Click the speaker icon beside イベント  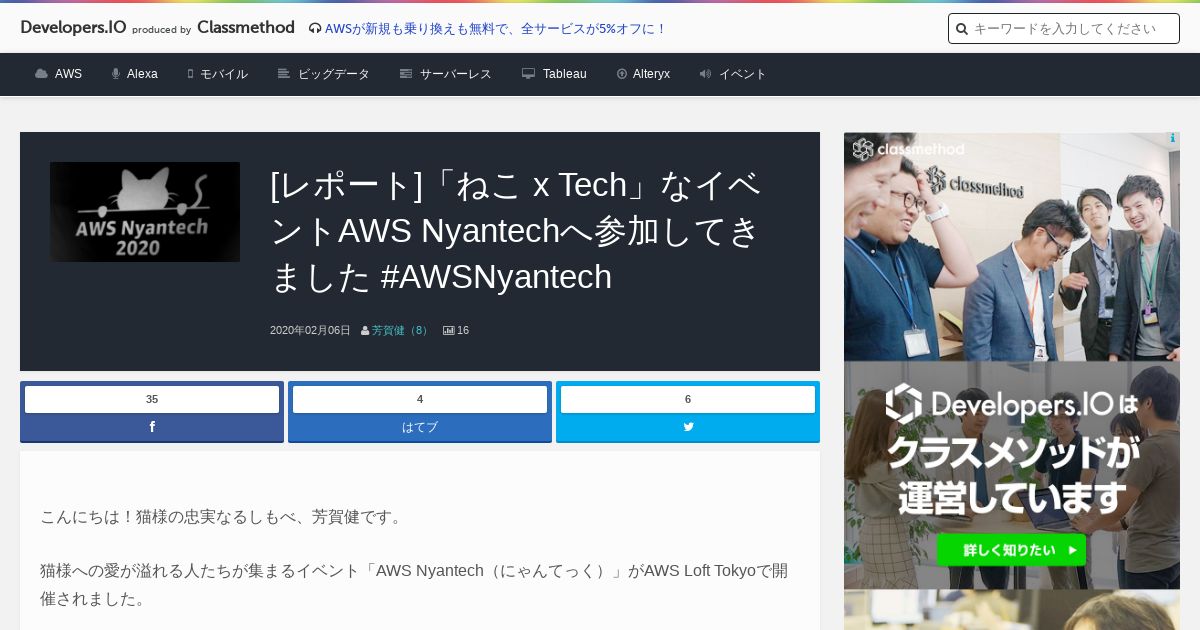tap(706, 74)
